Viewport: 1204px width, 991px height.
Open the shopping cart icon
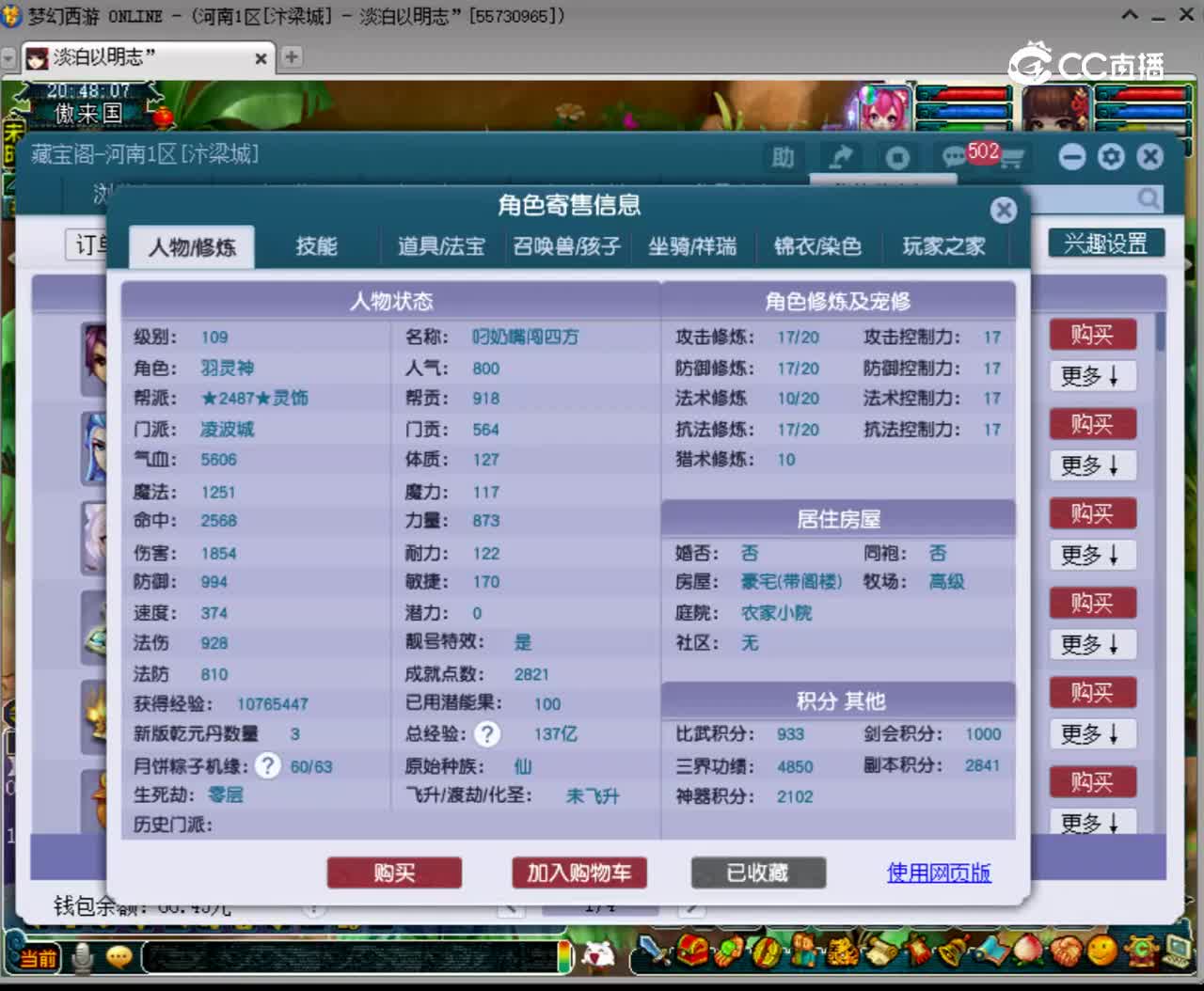(1011, 159)
